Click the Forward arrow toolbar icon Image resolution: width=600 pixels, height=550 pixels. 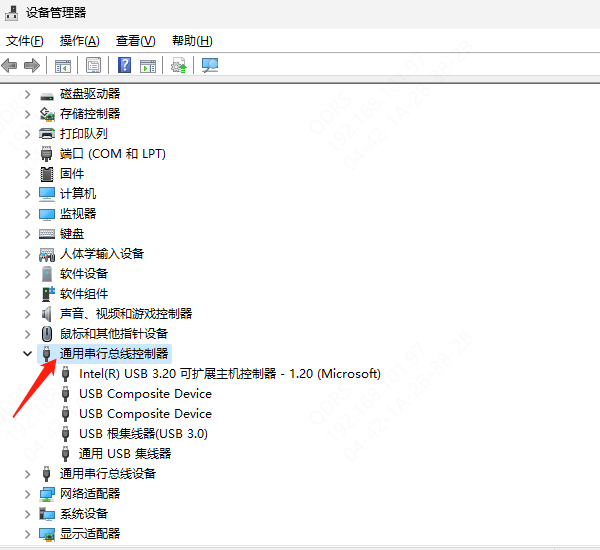32,65
